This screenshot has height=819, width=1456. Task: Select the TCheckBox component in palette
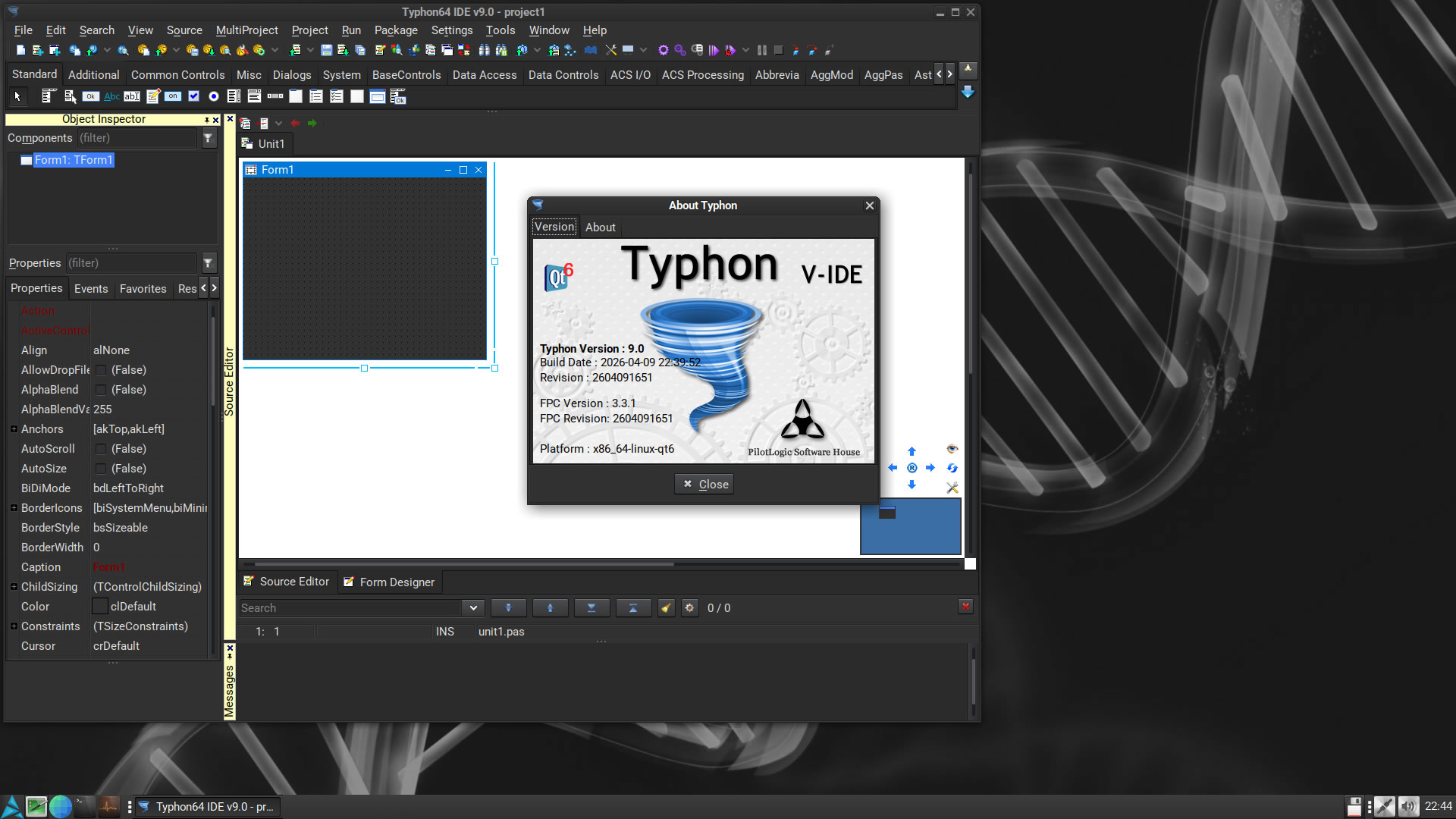tap(193, 96)
